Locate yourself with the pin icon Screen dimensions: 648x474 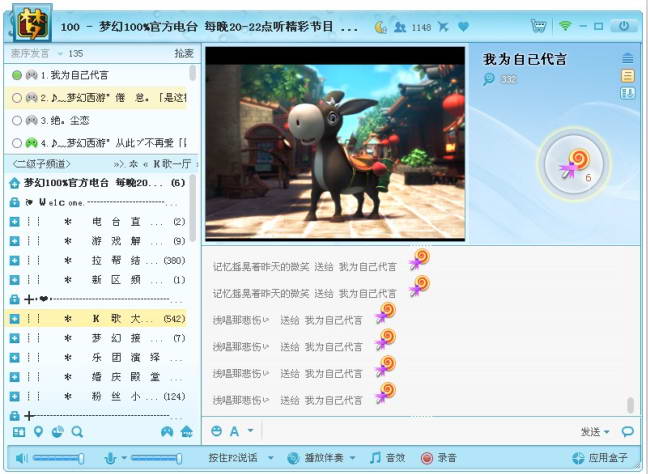tap(38, 432)
